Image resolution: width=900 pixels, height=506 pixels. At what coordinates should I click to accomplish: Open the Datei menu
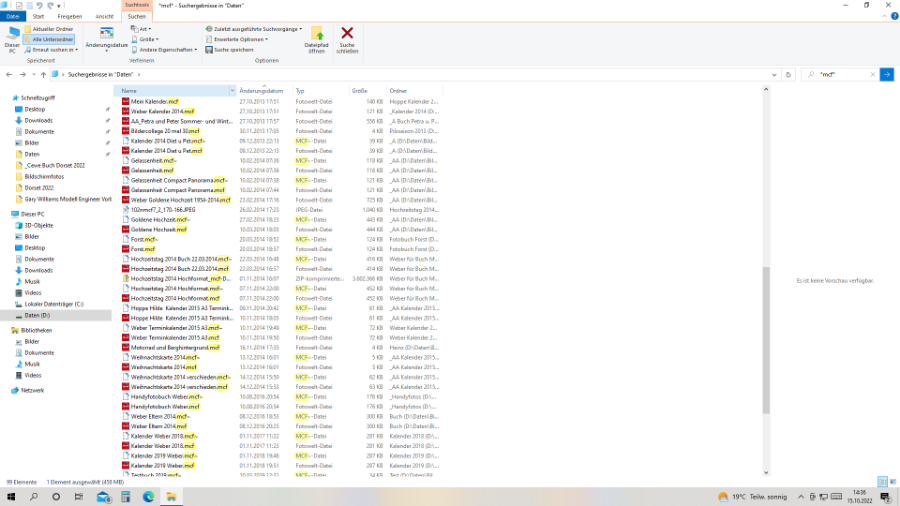coord(12,17)
